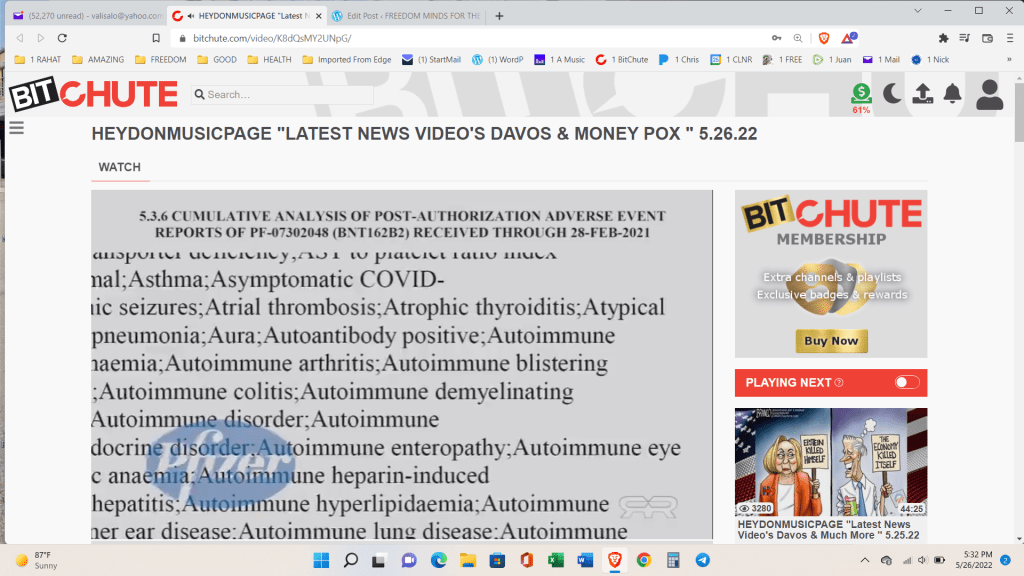This screenshot has width=1024, height=576.
Task: Click the Brave Shields lion icon
Action: [x=824, y=38]
